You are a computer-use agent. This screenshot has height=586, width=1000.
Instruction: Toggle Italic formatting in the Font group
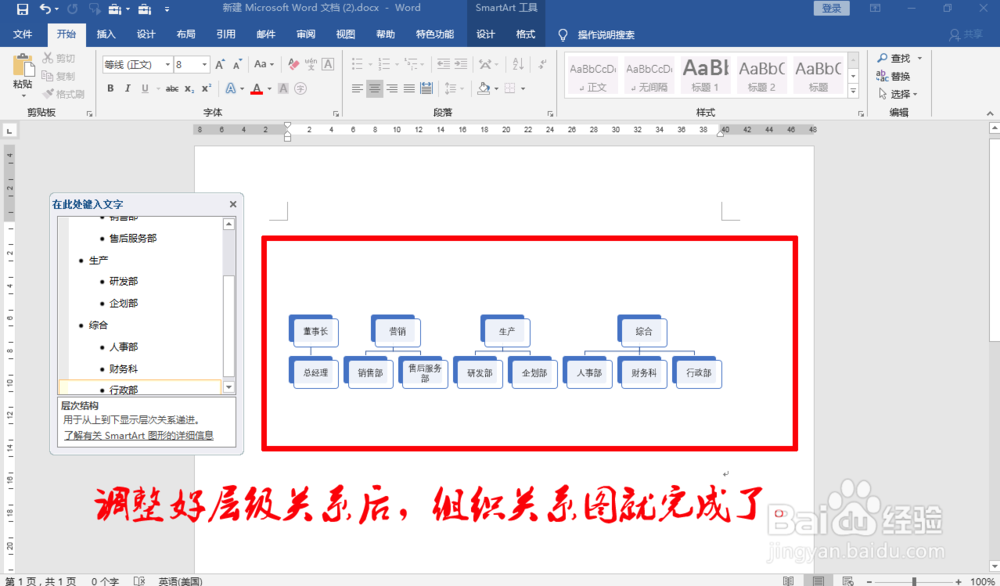click(126, 88)
